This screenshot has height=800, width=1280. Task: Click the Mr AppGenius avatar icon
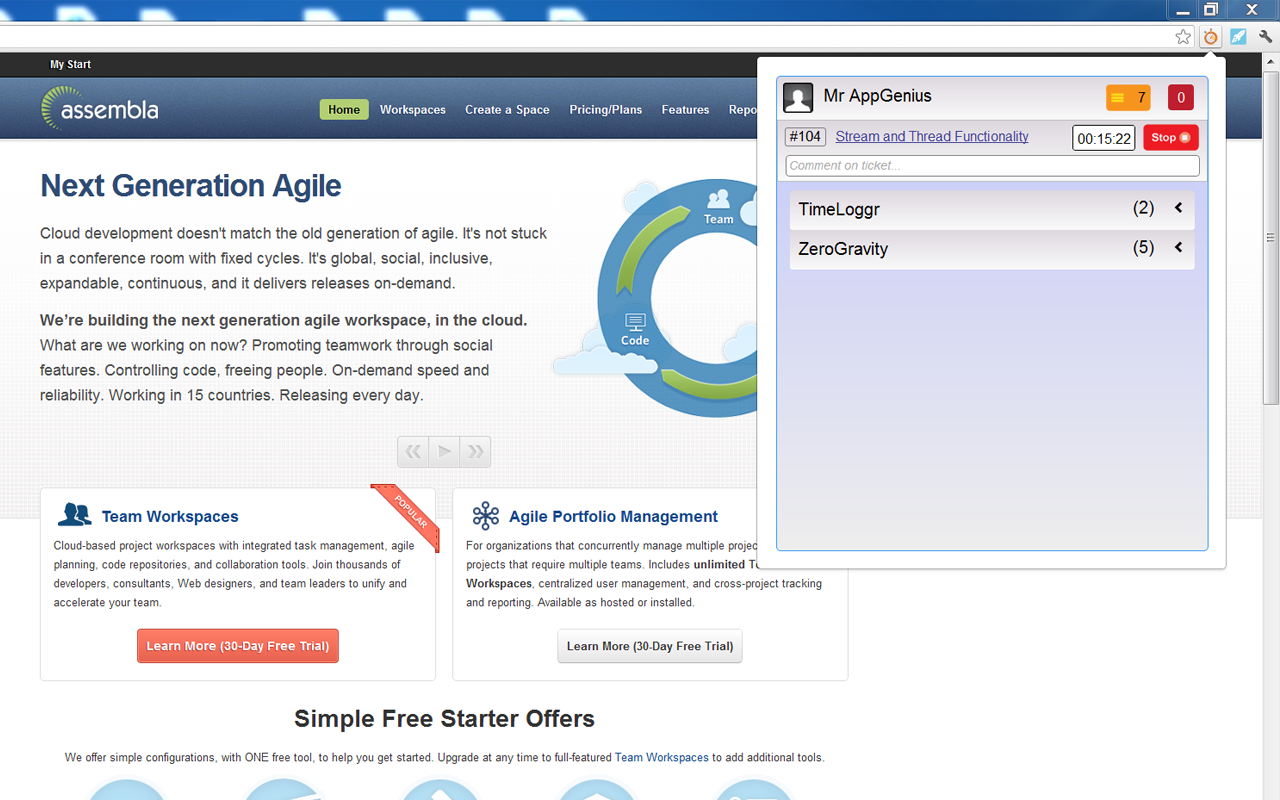click(798, 98)
